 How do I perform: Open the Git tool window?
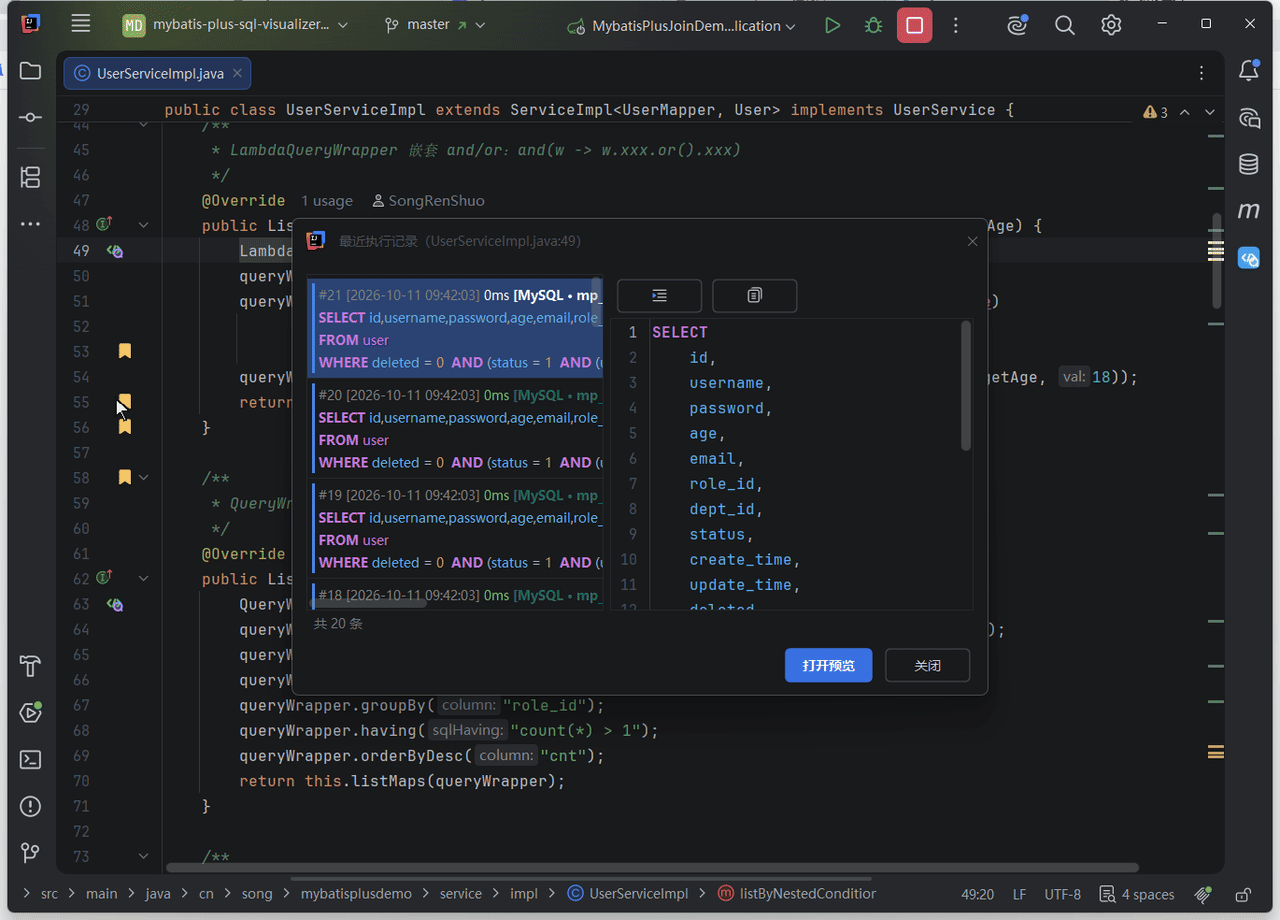pyautogui.click(x=30, y=853)
